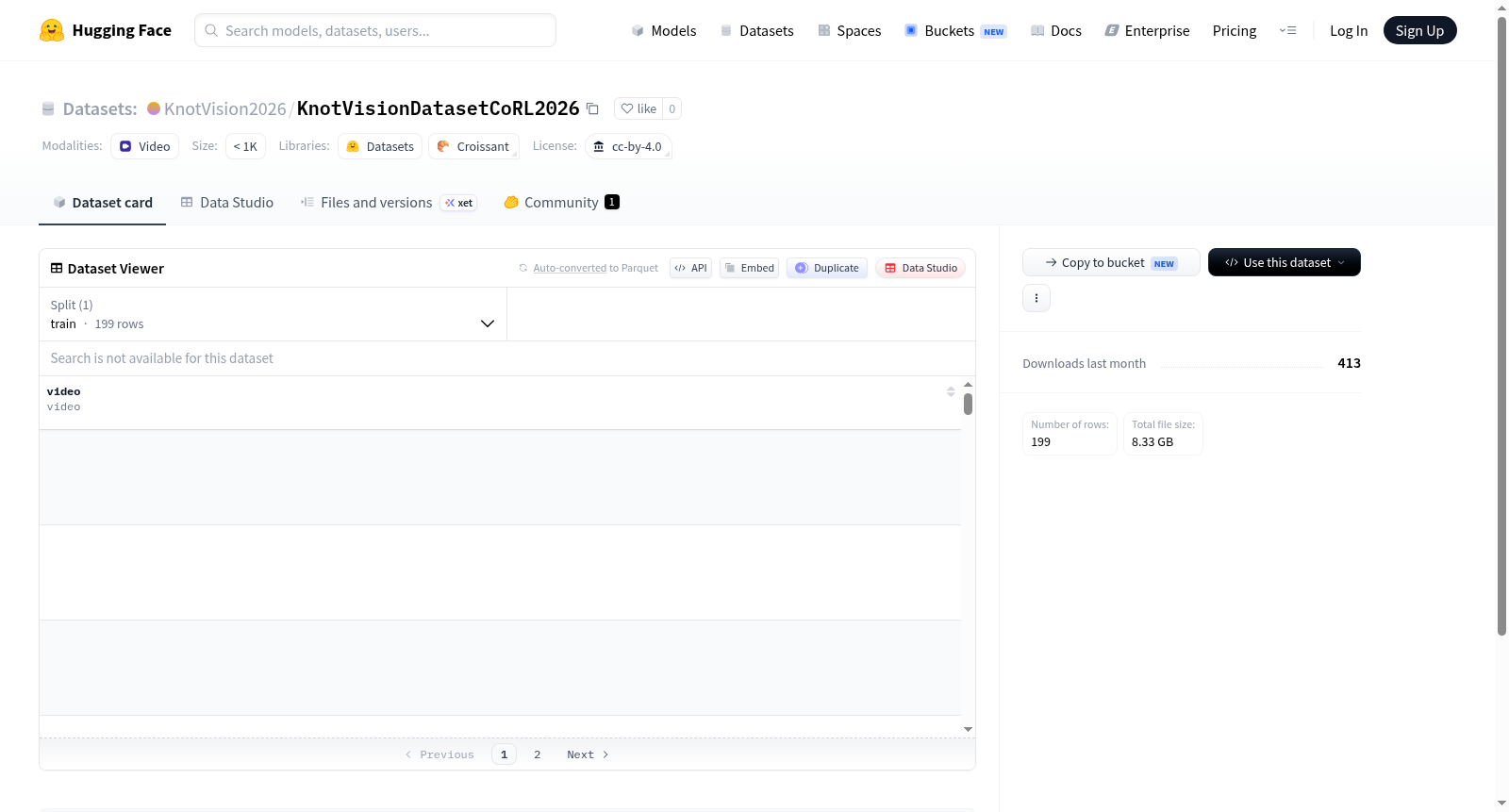Open the Docs page
Screen dimensions: 1509x812
pyautogui.click(x=1056, y=30)
